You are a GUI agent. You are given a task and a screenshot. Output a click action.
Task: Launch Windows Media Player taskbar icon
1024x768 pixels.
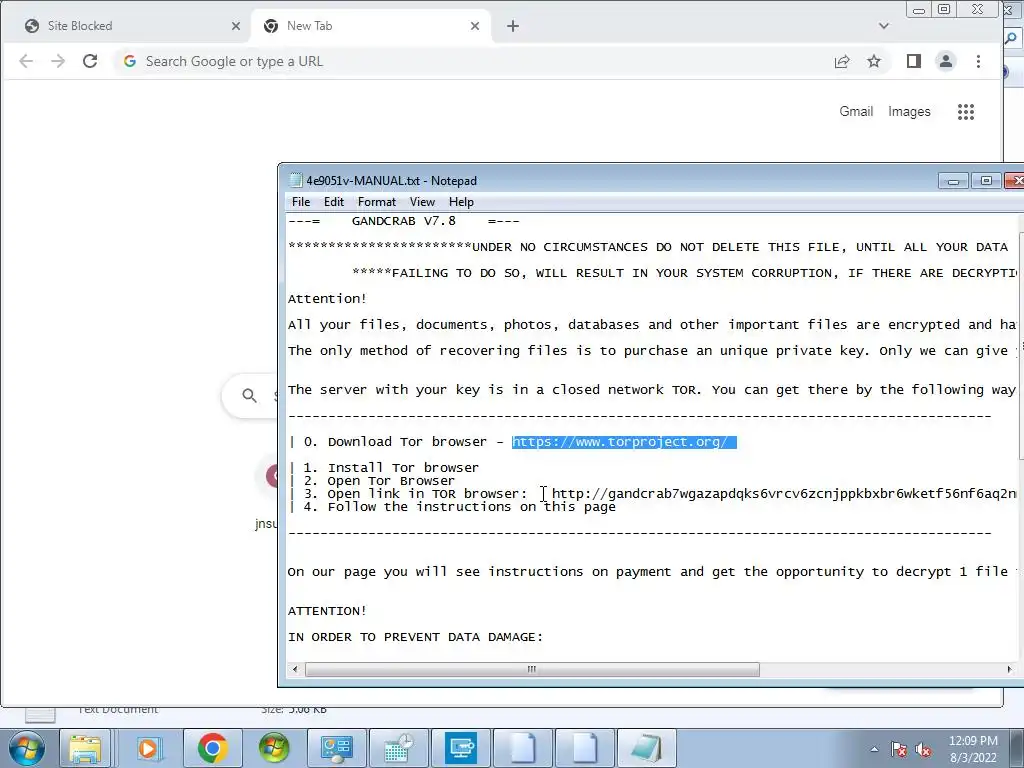click(x=149, y=748)
